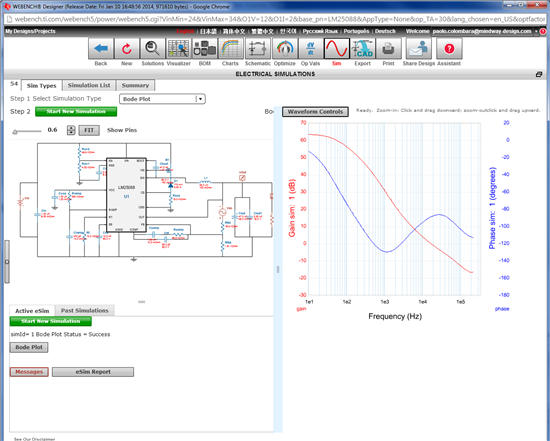Image resolution: width=550 pixels, height=441 pixels.
Task: Click the Messages button
Action: click(x=29, y=372)
